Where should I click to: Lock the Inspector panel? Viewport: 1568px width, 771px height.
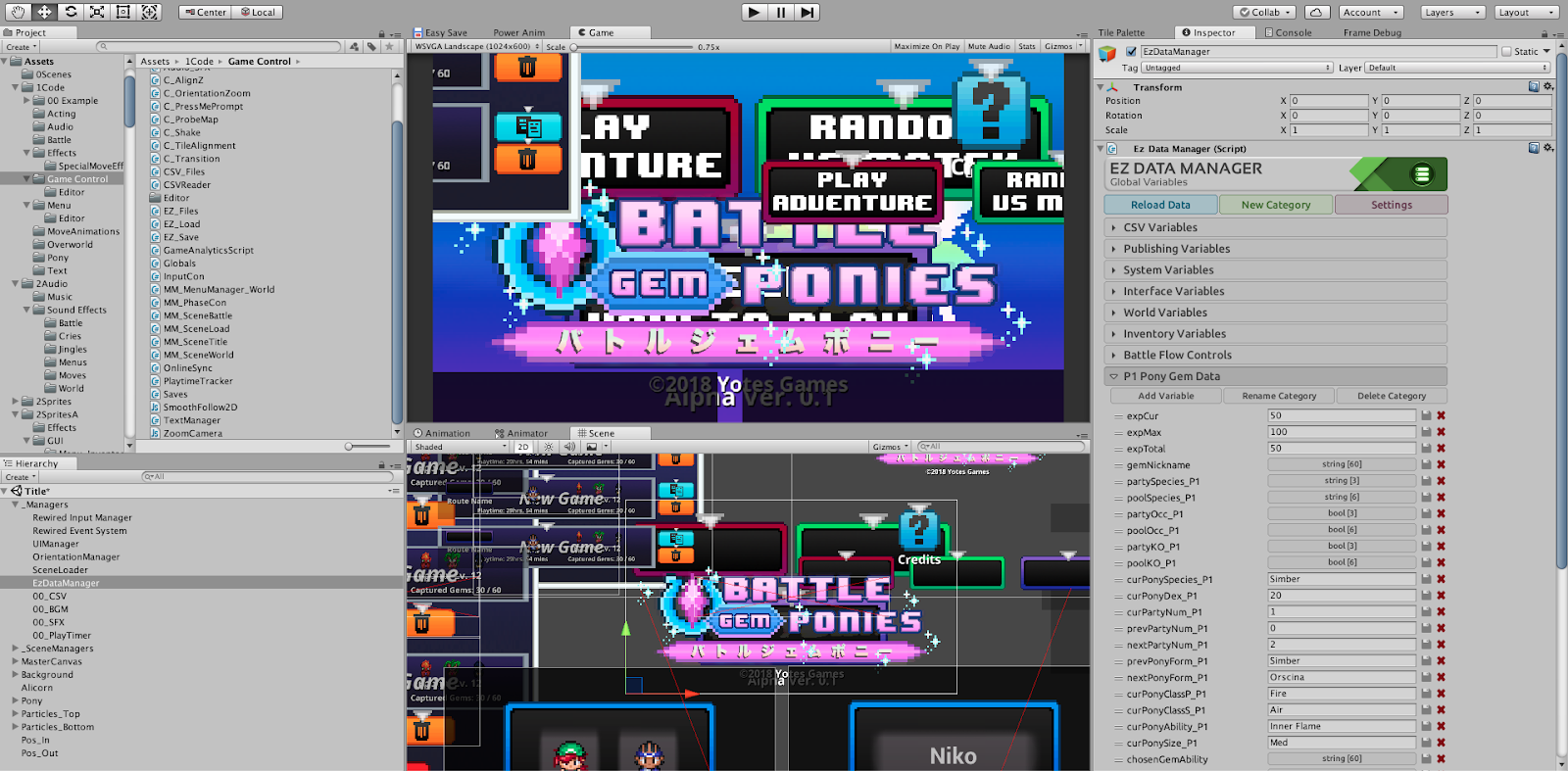tap(1544, 33)
